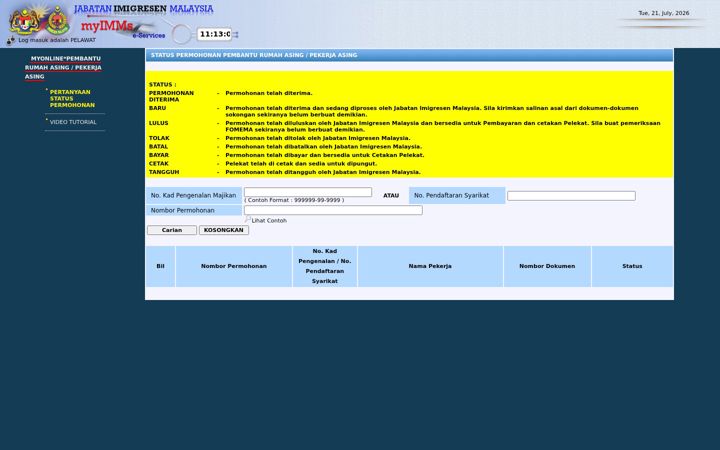
Task: Open MYONLINE*PEMBANTU RUMAH ASING / PEKERJA ASING menu
Action: tap(63, 68)
